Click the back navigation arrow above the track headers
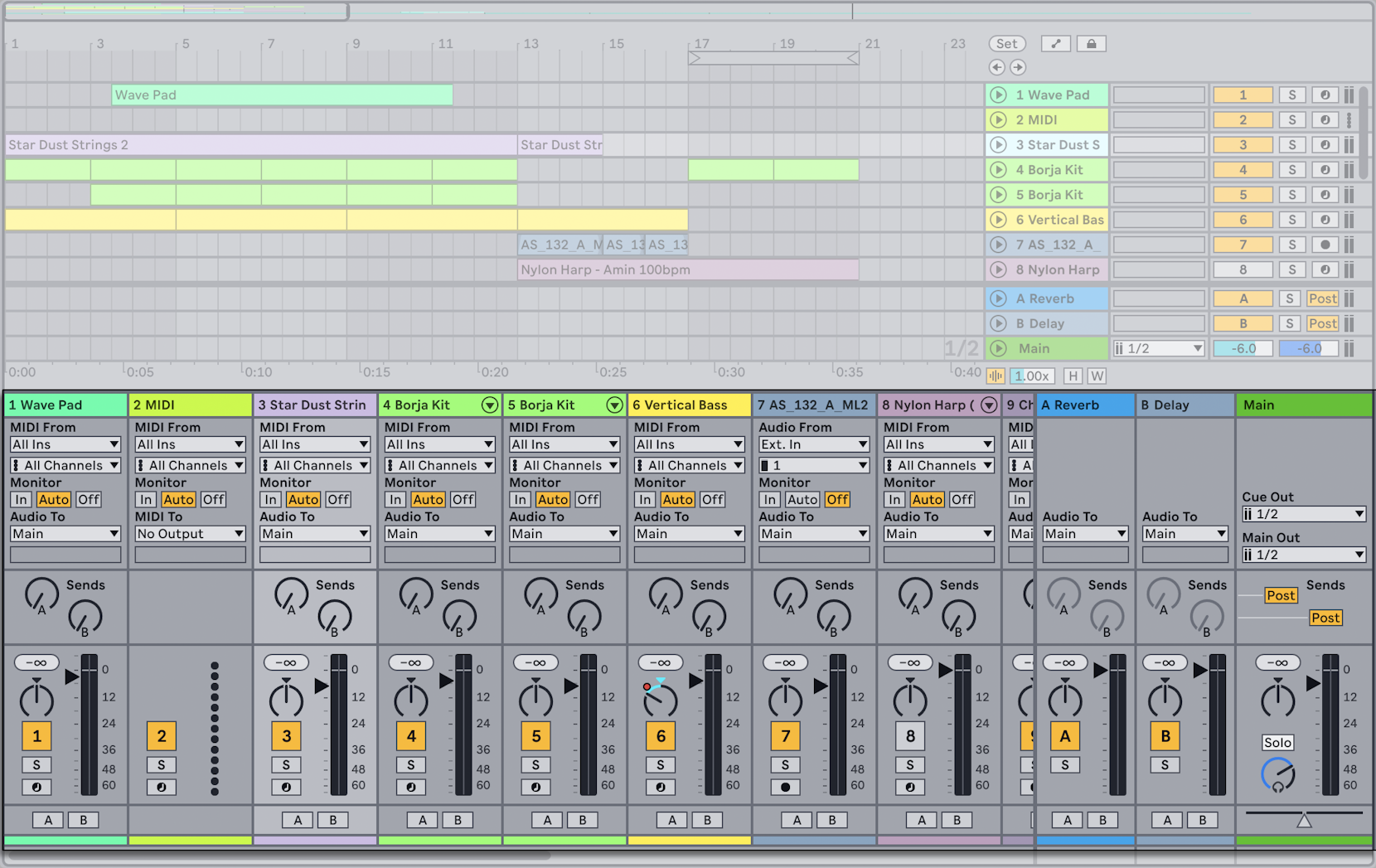Image resolution: width=1376 pixels, height=868 pixels. click(997, 67)
